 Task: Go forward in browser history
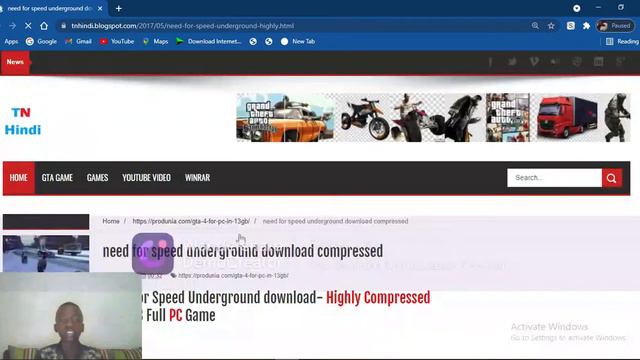[13, 26]
